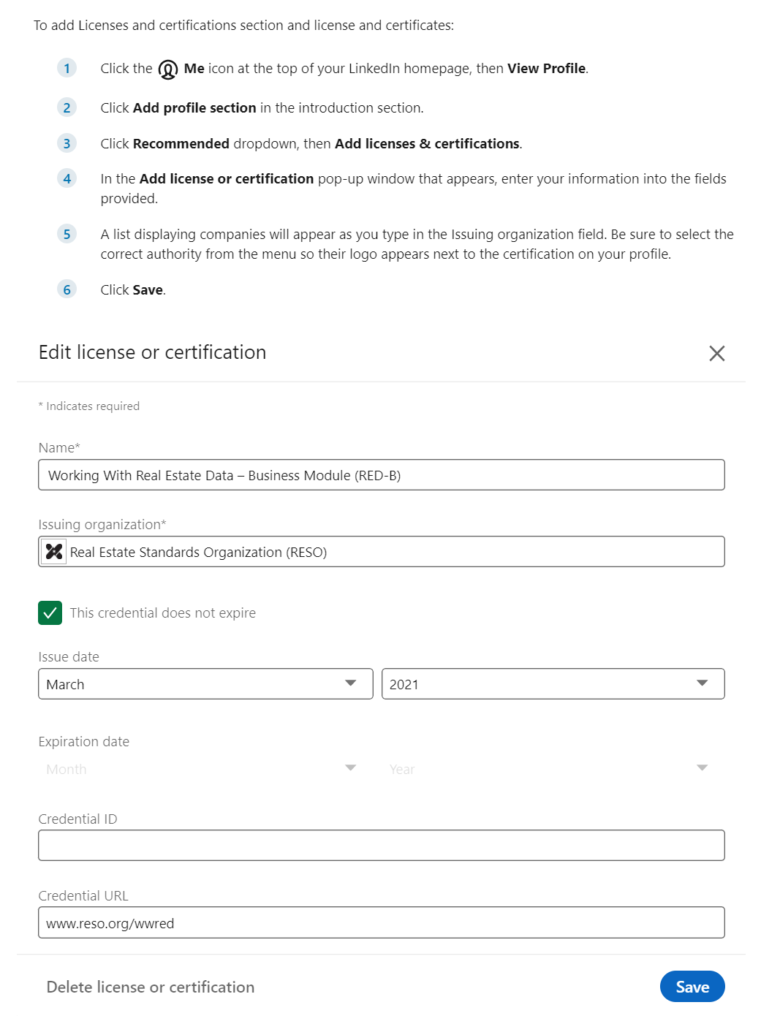Expand the Issue date year dropdown showing 2021
The width and height of the screenshot is (780, 1024).
coord(552,684)
